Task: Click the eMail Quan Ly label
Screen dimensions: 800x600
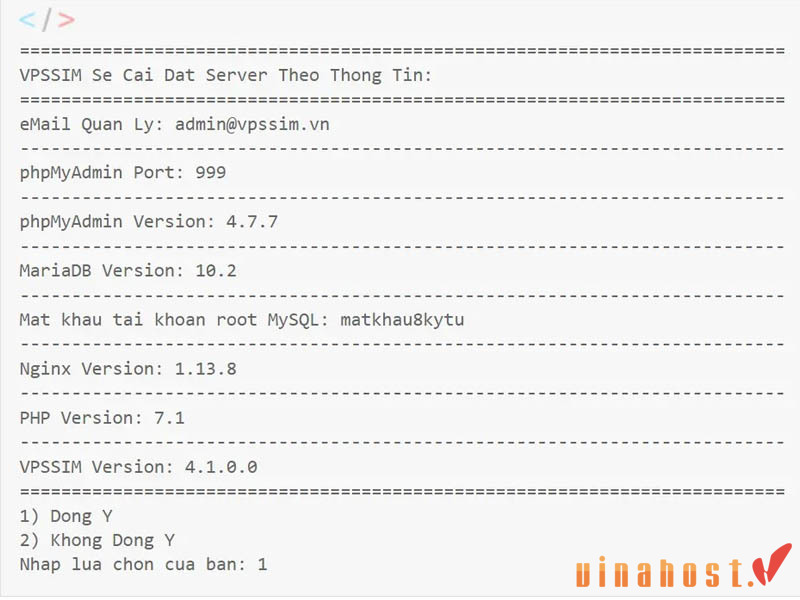Action: point(91,124)
